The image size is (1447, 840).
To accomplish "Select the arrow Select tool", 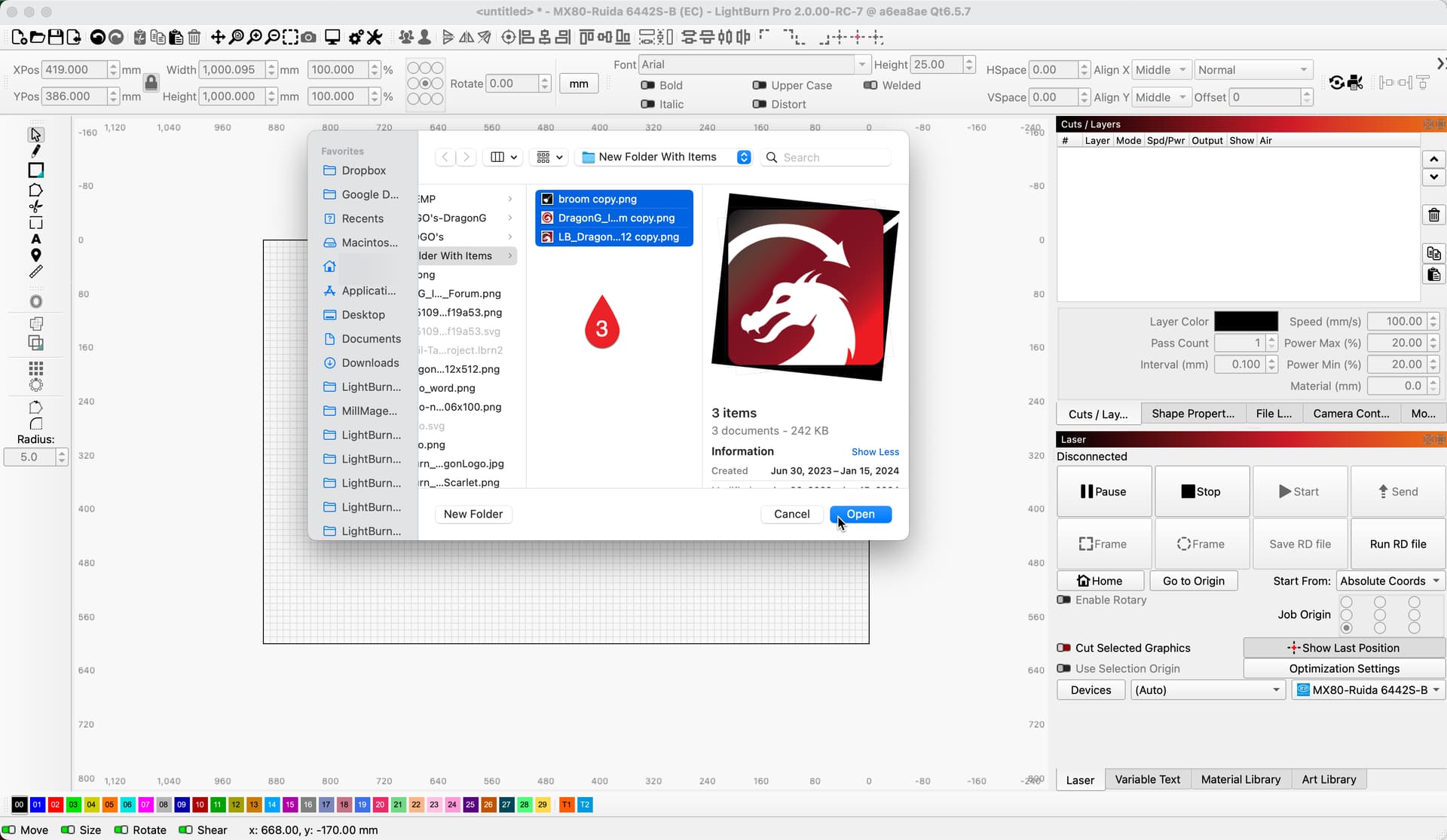I will coord(35,135).
